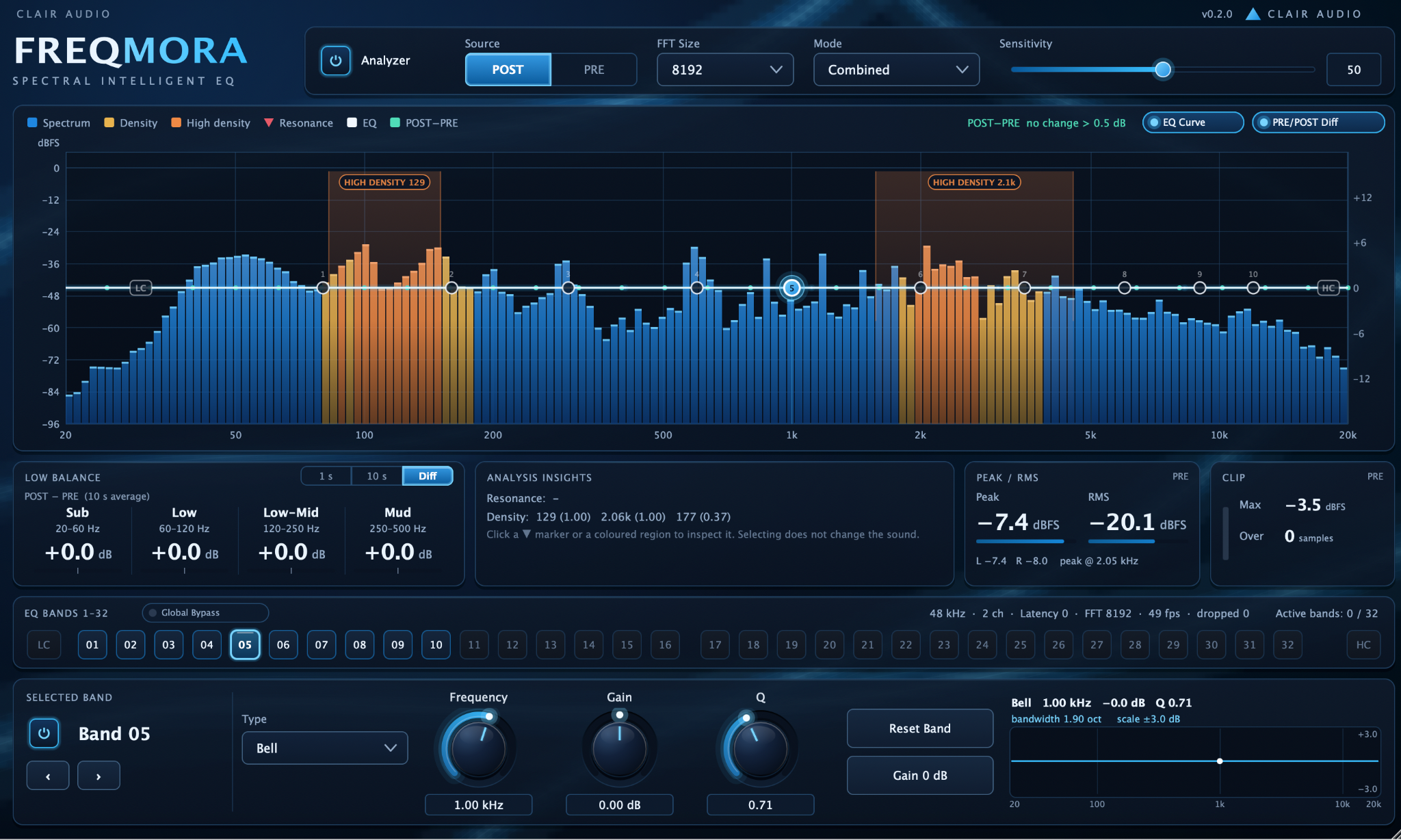Select EQ band 17
The image size is (1401, 840).
point(715,645)
